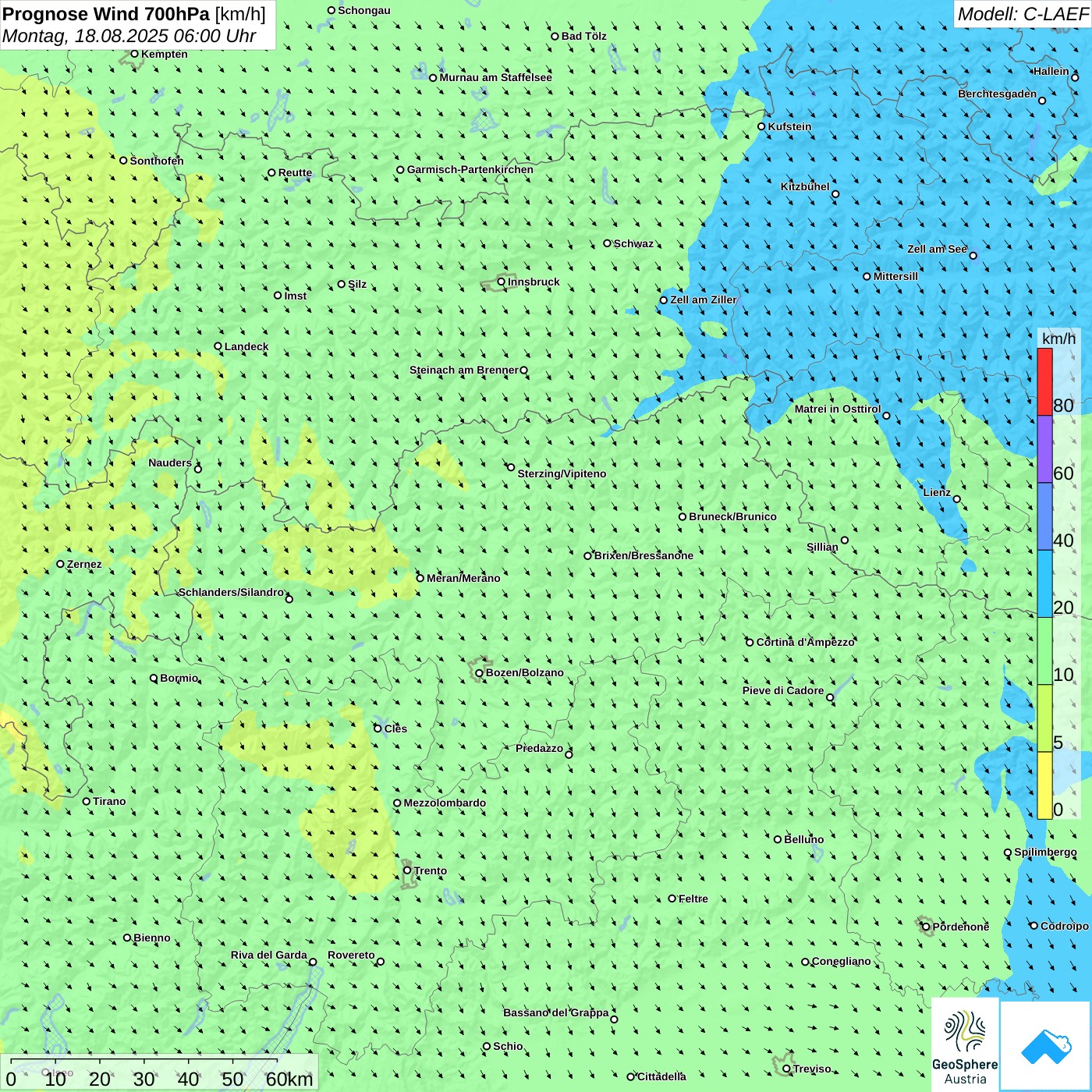The width and height of the screenshot is (1092, 1092).
Task: Click the date Montag, 18.08.2025 06:00 Uhr
Action: (x=129, y=36)
